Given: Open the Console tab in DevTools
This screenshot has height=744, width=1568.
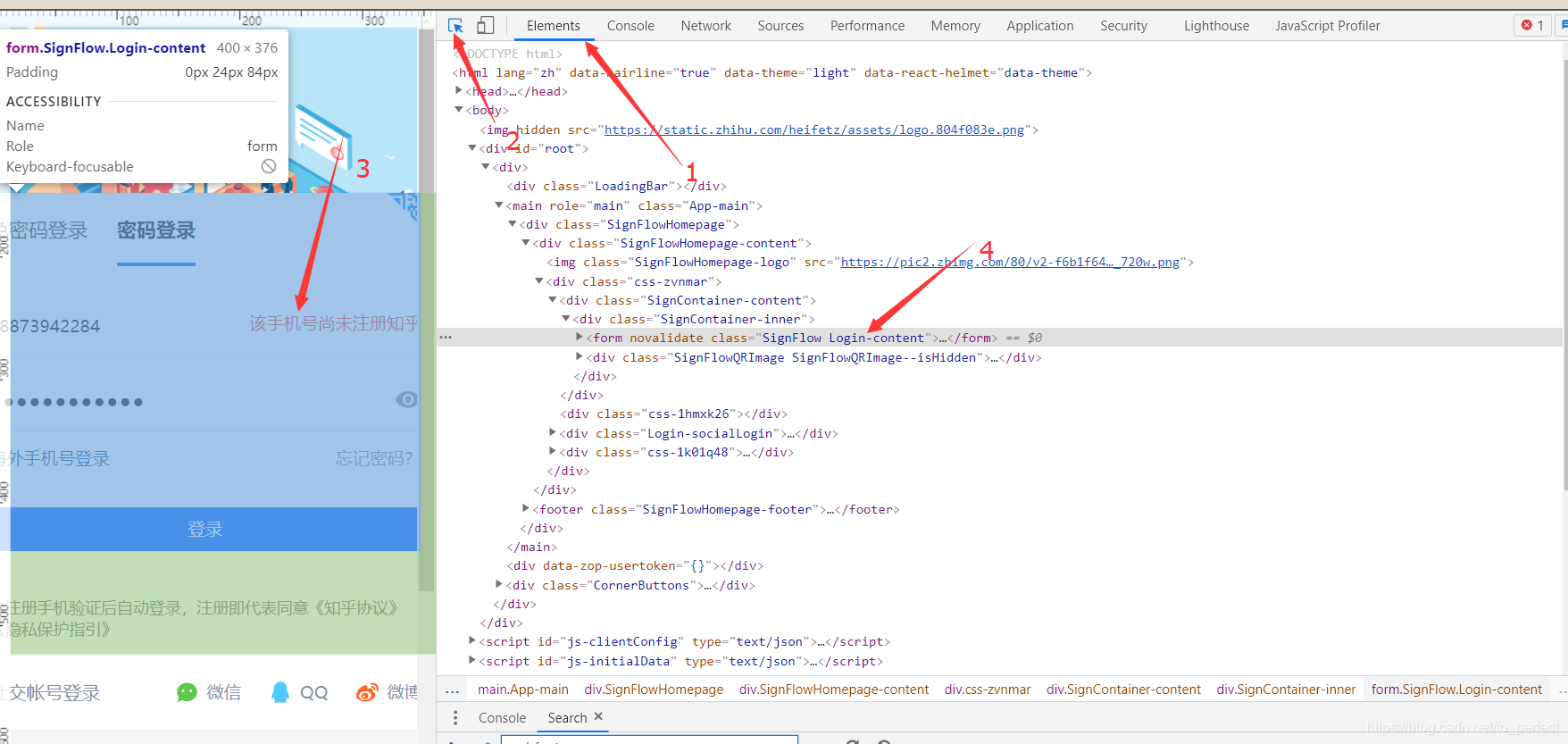Looking at the screenshot, I should (x=630, y=26).
